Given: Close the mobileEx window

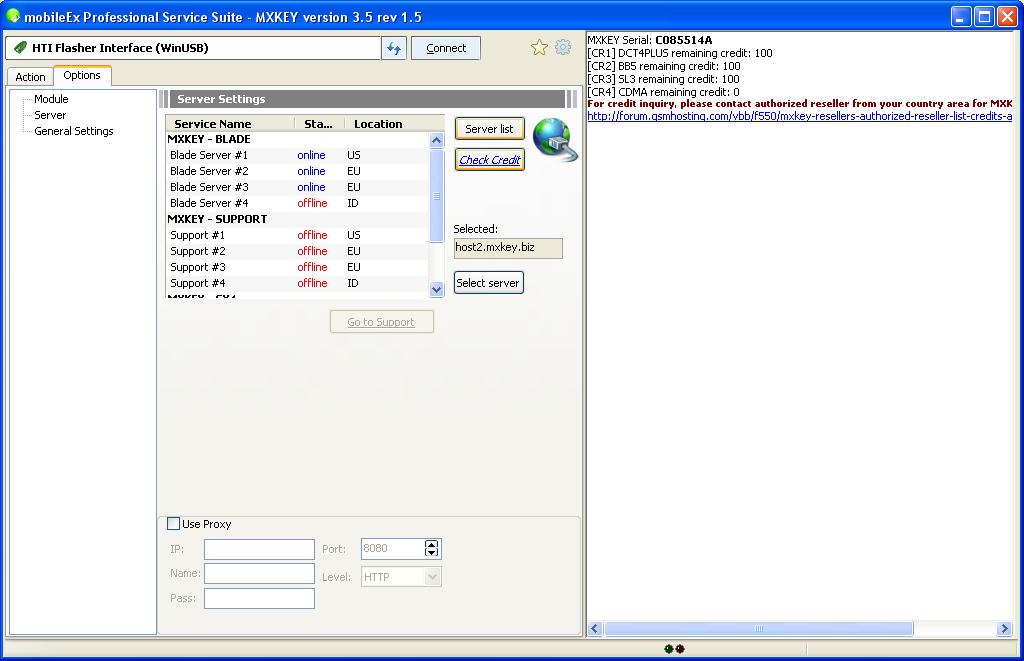Looking at the screenshot, I should (1007, 16).
